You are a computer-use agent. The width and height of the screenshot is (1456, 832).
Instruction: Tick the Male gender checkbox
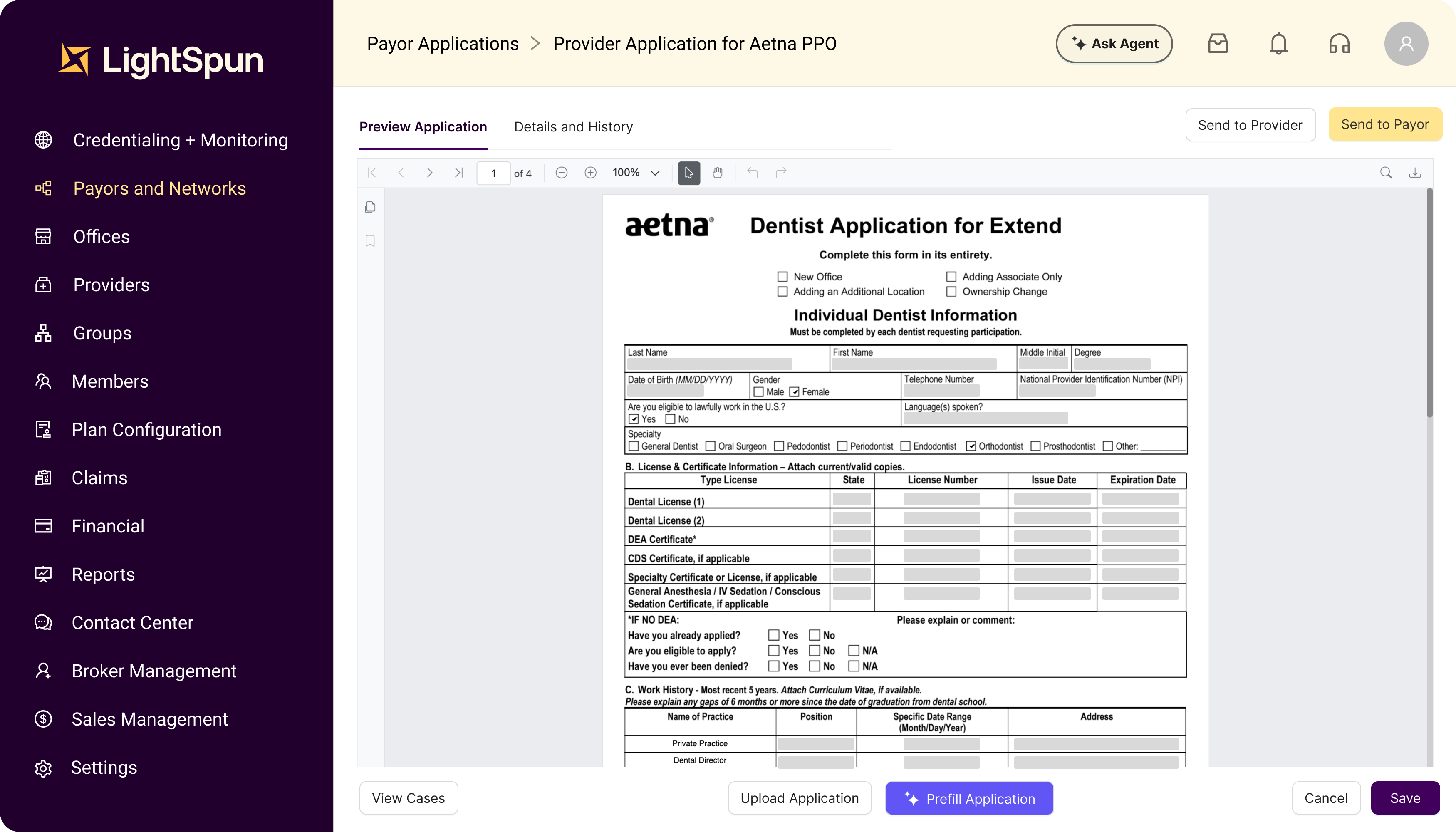pos(758,392)
